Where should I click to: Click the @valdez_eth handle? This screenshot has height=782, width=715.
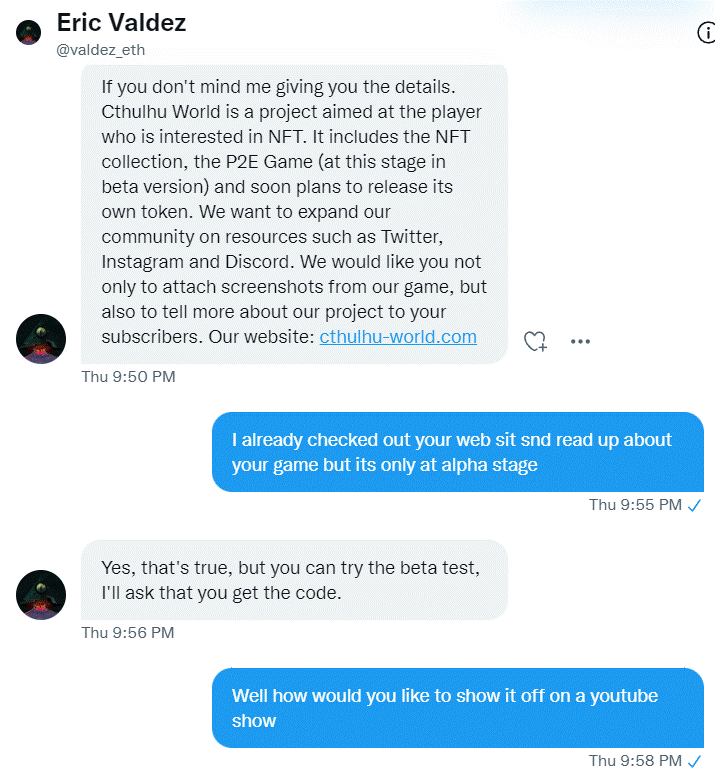coord(101,50)
